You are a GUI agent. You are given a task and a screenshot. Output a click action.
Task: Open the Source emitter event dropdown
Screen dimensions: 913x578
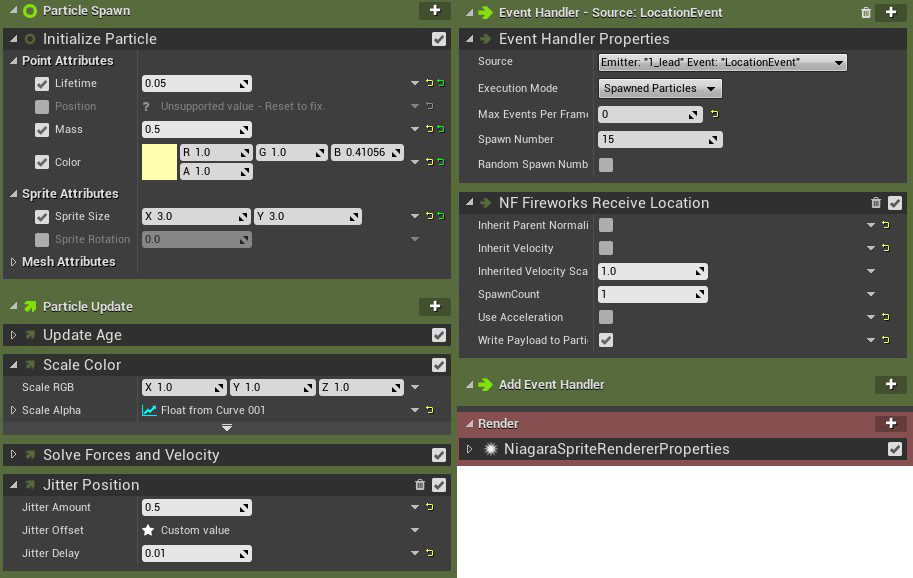pyautogui.click(x=722, y=62)
